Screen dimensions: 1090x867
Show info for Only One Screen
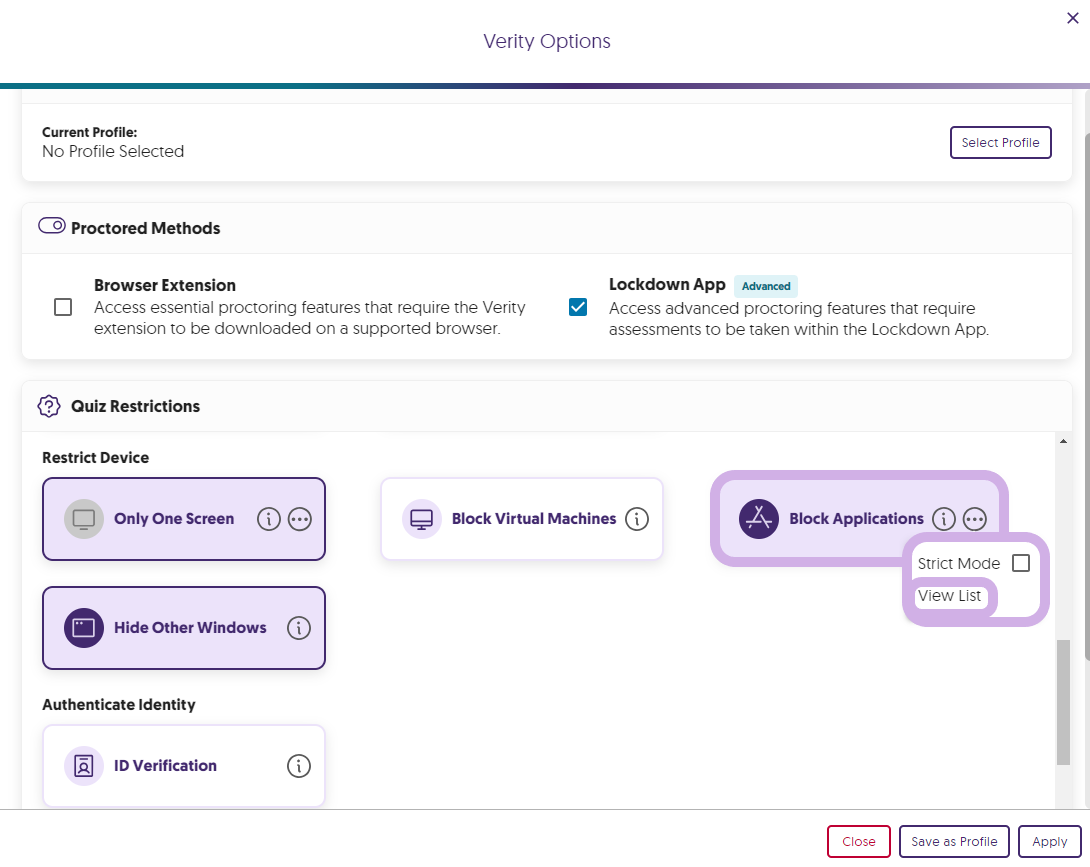tap(269, 519)
